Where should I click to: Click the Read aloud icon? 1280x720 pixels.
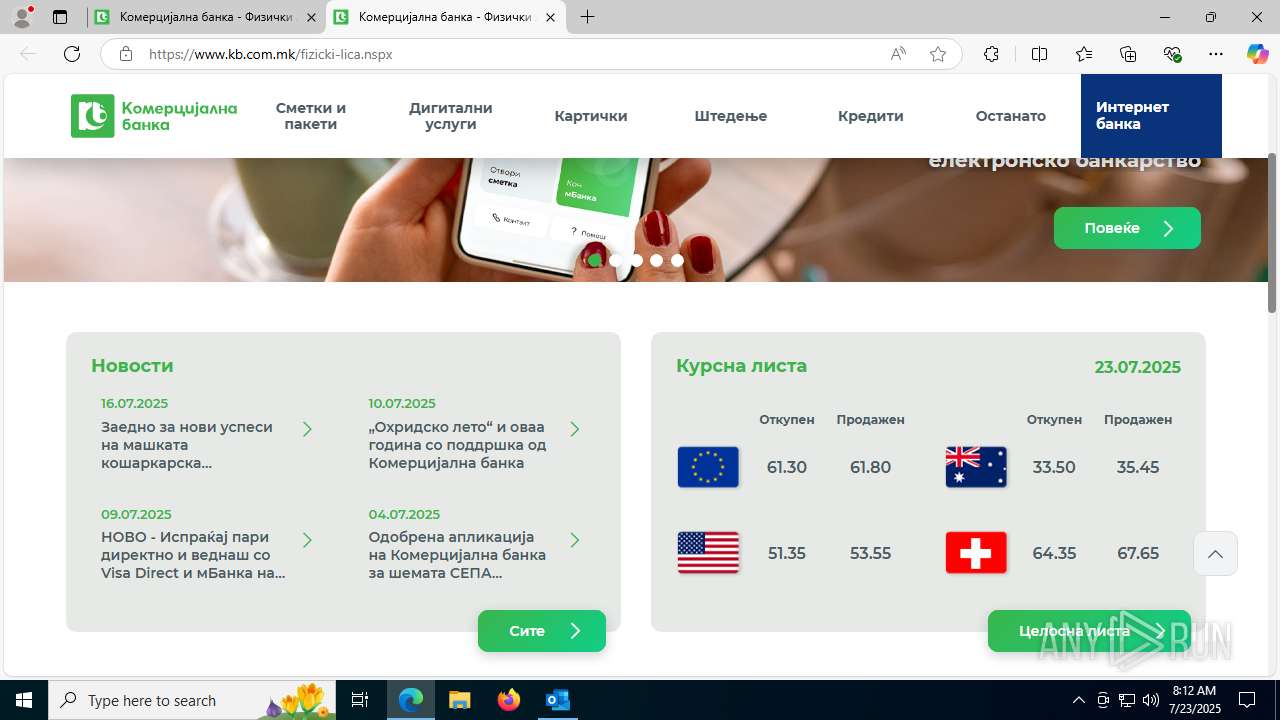898,54
